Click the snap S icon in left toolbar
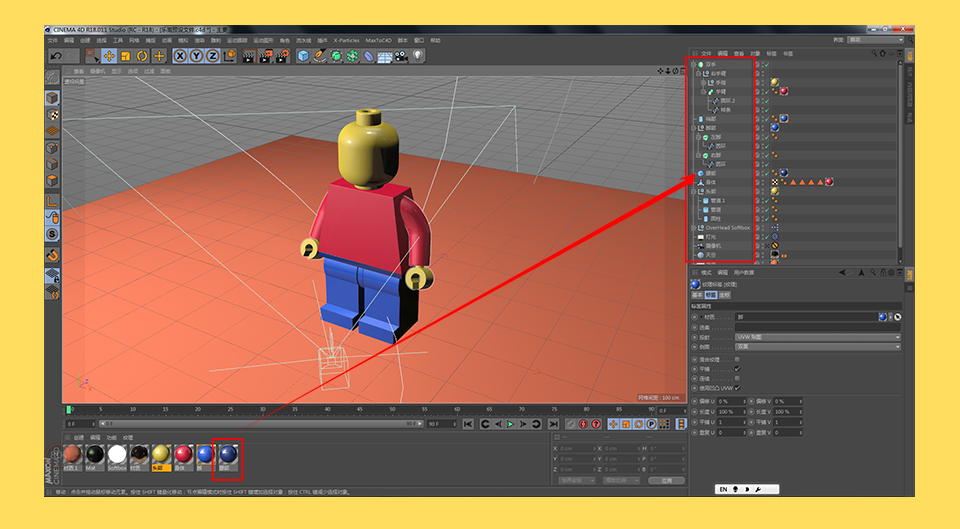 tap(53, 234)
